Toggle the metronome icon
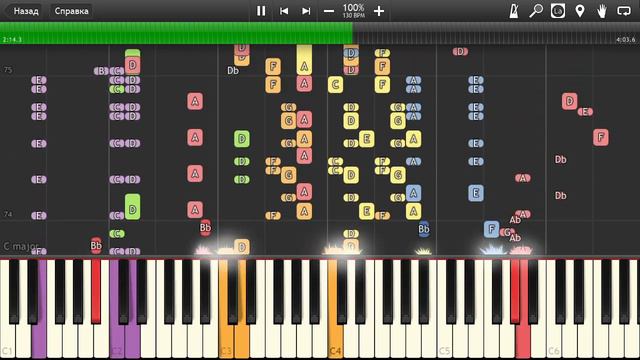Viewport: 640px width, 360px height. click(x=514, y=11)
